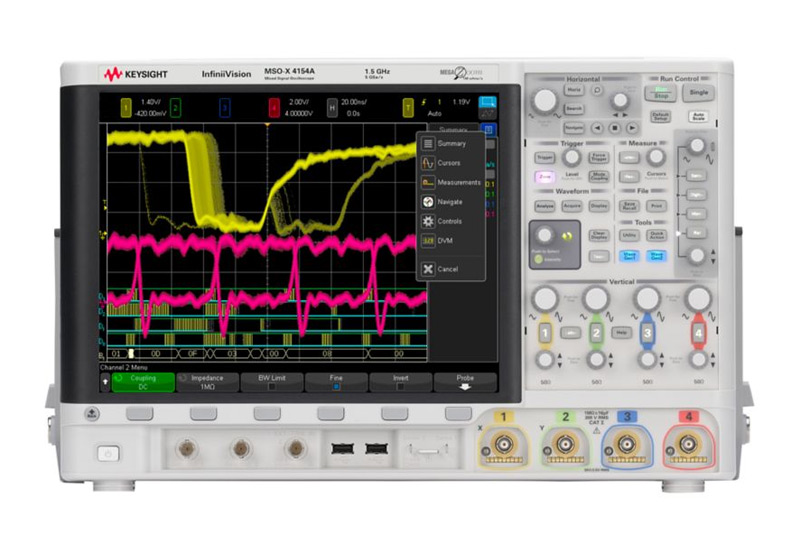
Task: Select the DVM icon
Action: [428, 240]
